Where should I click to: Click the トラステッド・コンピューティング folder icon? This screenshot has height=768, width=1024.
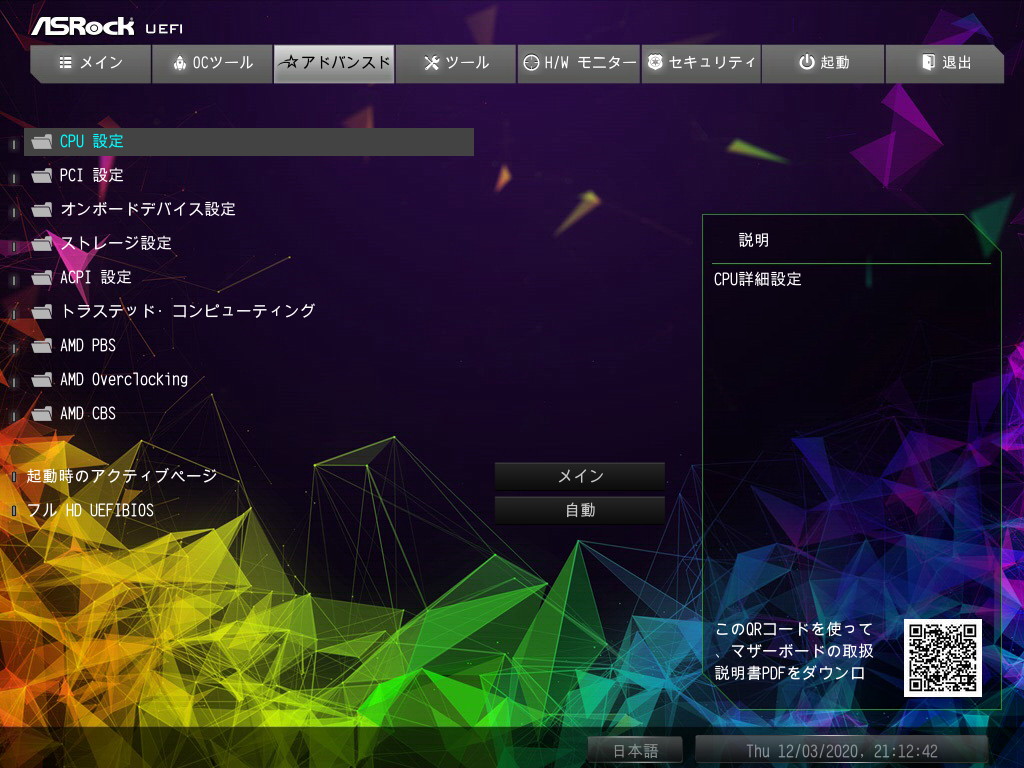(x=42, y=312)
